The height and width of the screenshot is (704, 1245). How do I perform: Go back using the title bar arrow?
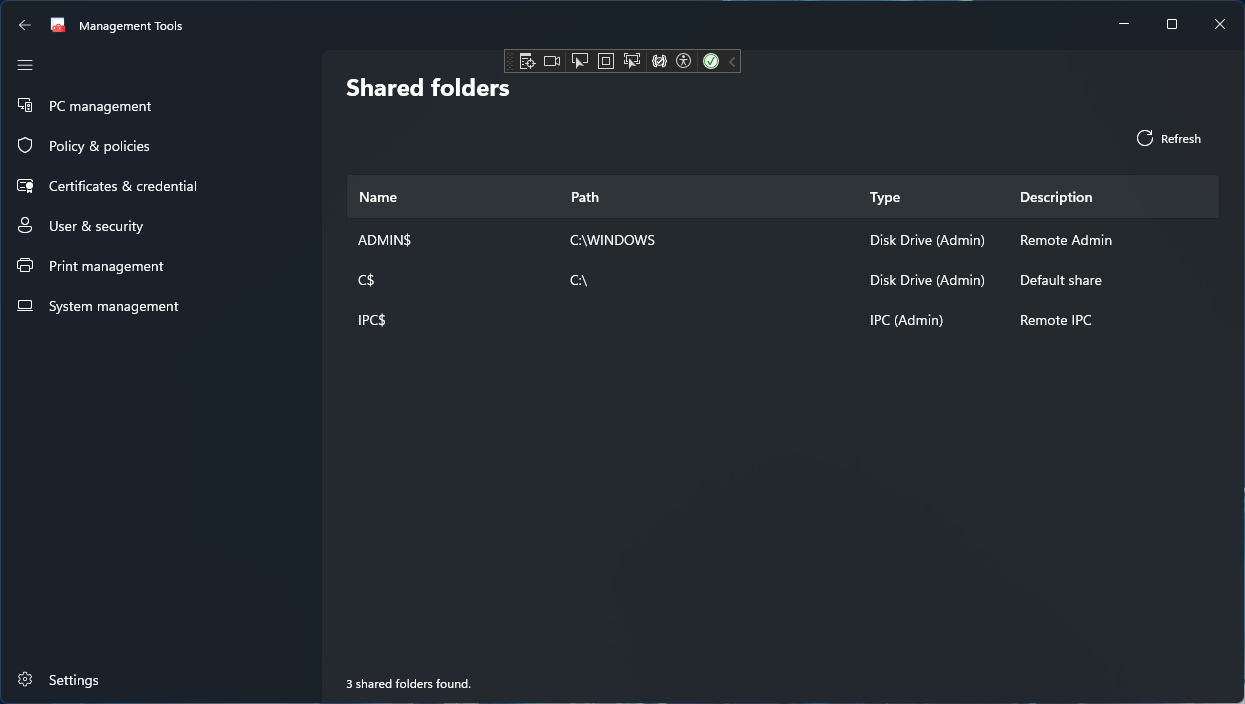tap(25, 25)
